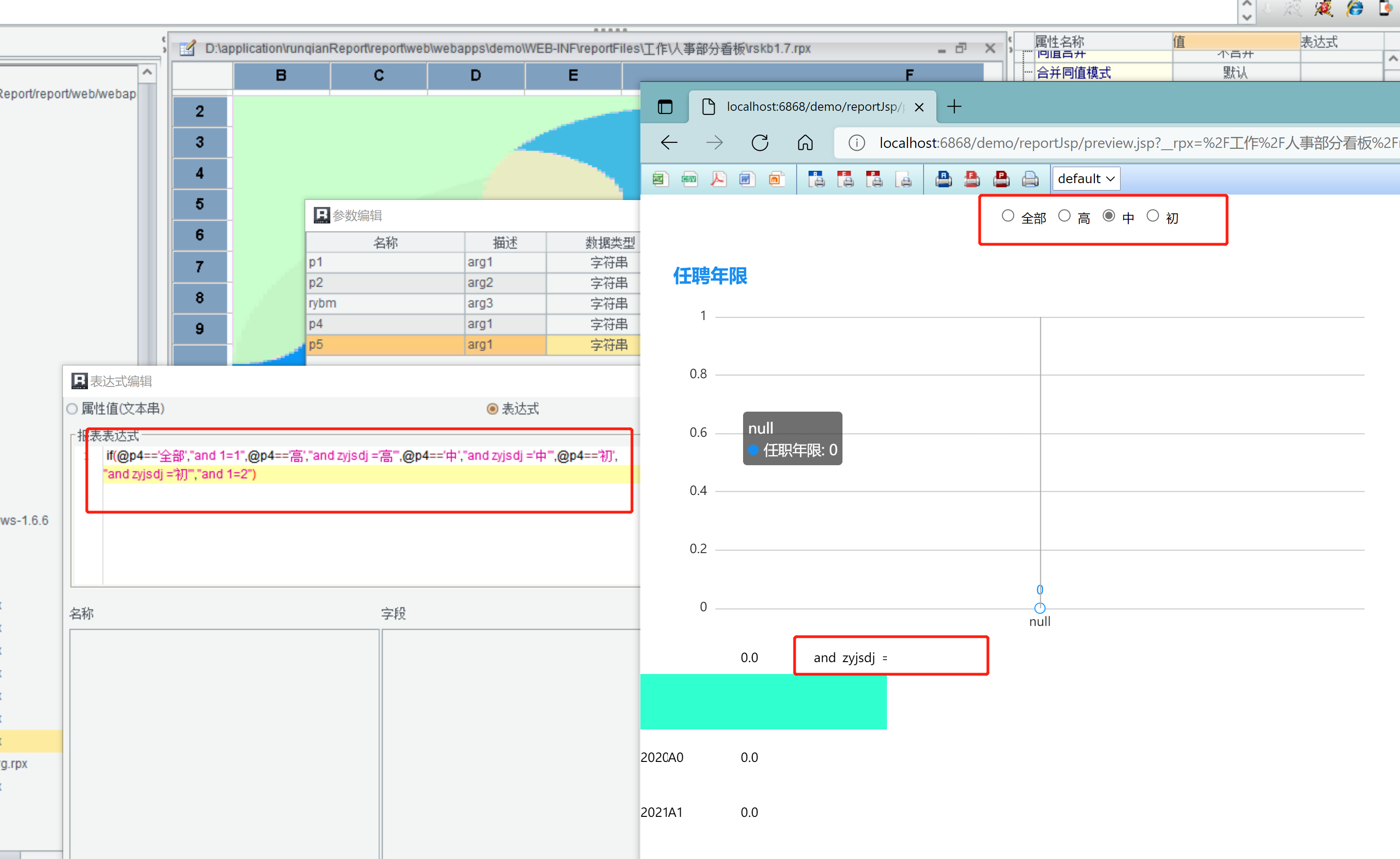Choose 属性值(文本串) radio button
This screenshot has width=1400, height=859.
[x=72, y=408]
